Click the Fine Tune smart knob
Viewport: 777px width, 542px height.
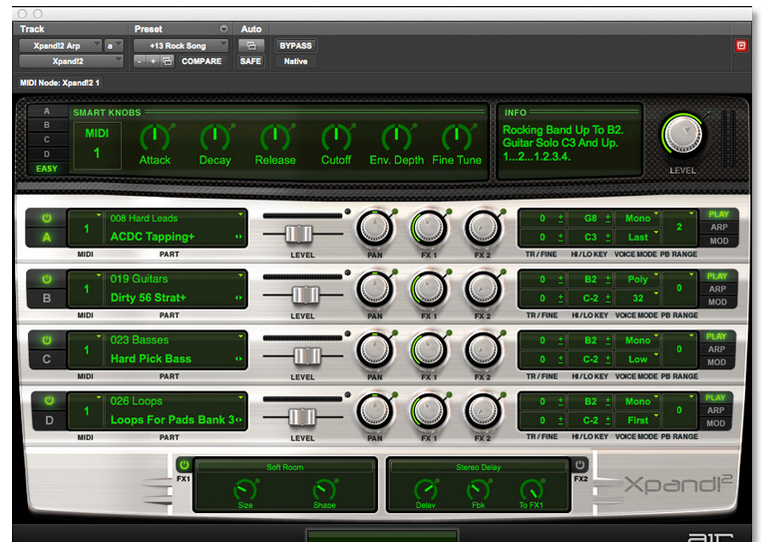coord(456,137)
